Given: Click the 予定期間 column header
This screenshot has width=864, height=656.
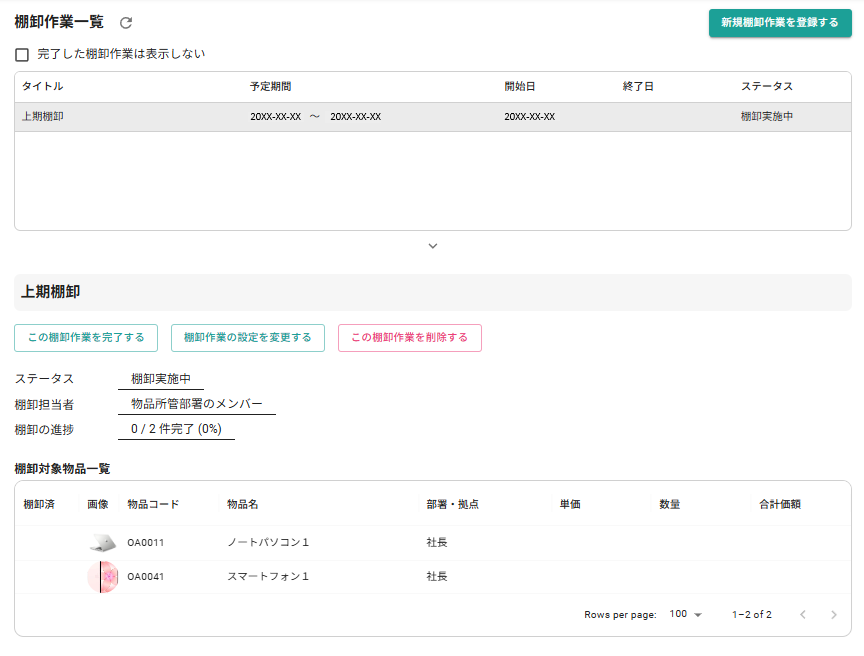Looking at the screenshot, I should 271,86.
